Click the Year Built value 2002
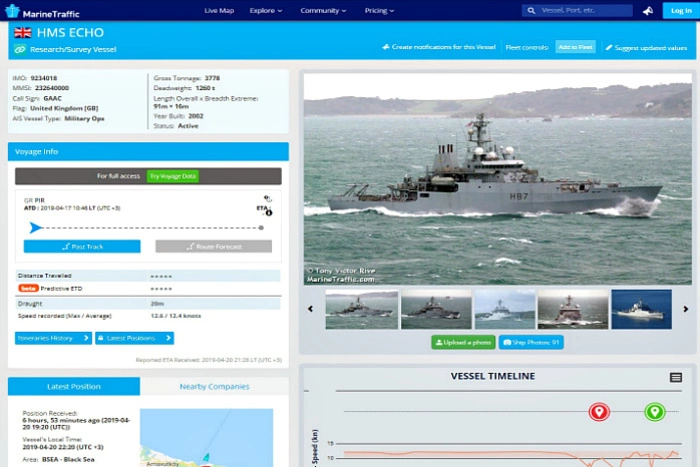This screenshot has height=467, width=700. [x=196, y=116]
